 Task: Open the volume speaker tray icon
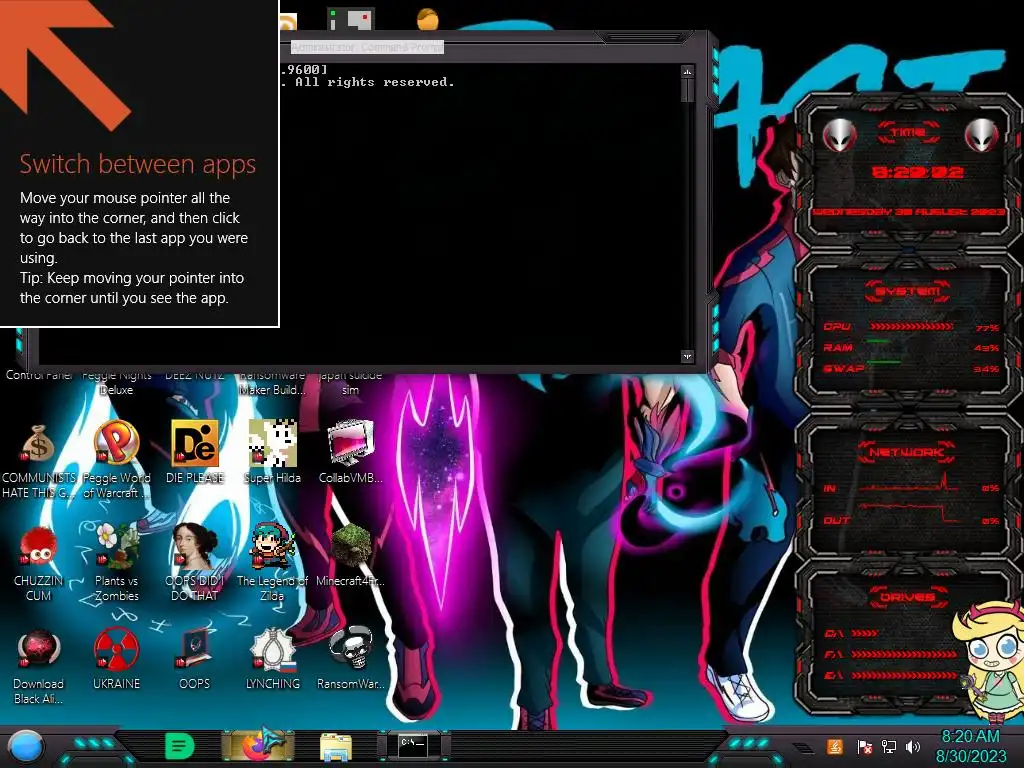pos(913,746)
